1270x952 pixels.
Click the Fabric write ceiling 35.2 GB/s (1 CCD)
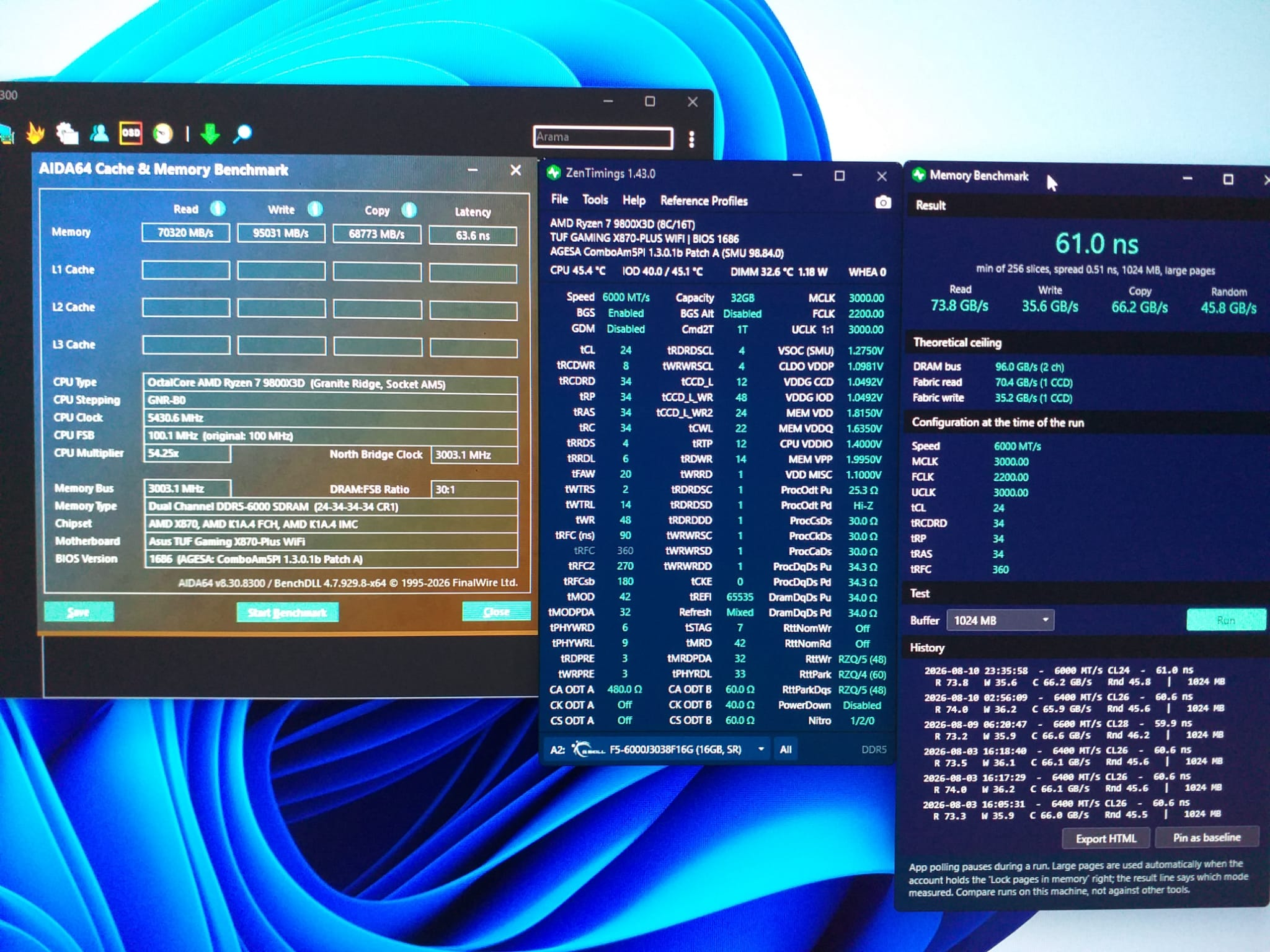coord(1034,398)
